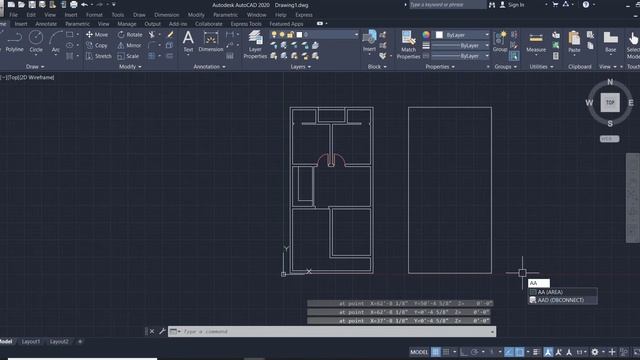Click the object color wheel swatch
Viewport: 640px width, 360px height.
tap(426, 35)
